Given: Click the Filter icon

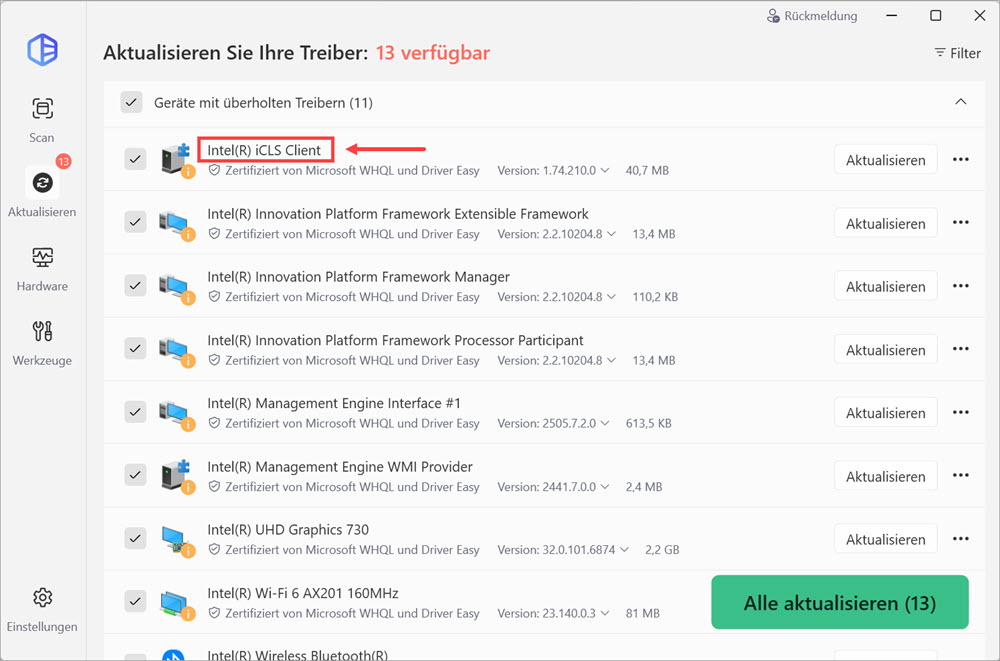Looking at the screenshot, I should pyautogui.click(x=939, y=53).
